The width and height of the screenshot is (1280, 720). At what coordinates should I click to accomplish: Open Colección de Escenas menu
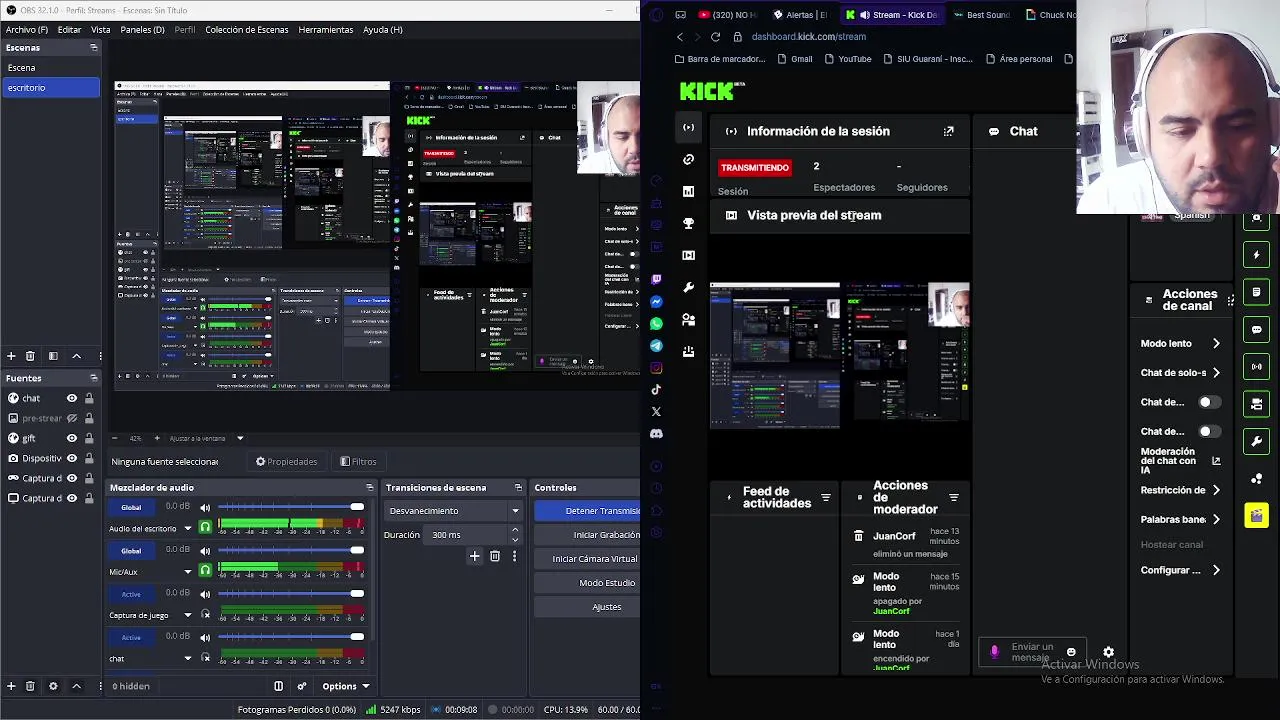pyautogui.click(x=246, y=30)
